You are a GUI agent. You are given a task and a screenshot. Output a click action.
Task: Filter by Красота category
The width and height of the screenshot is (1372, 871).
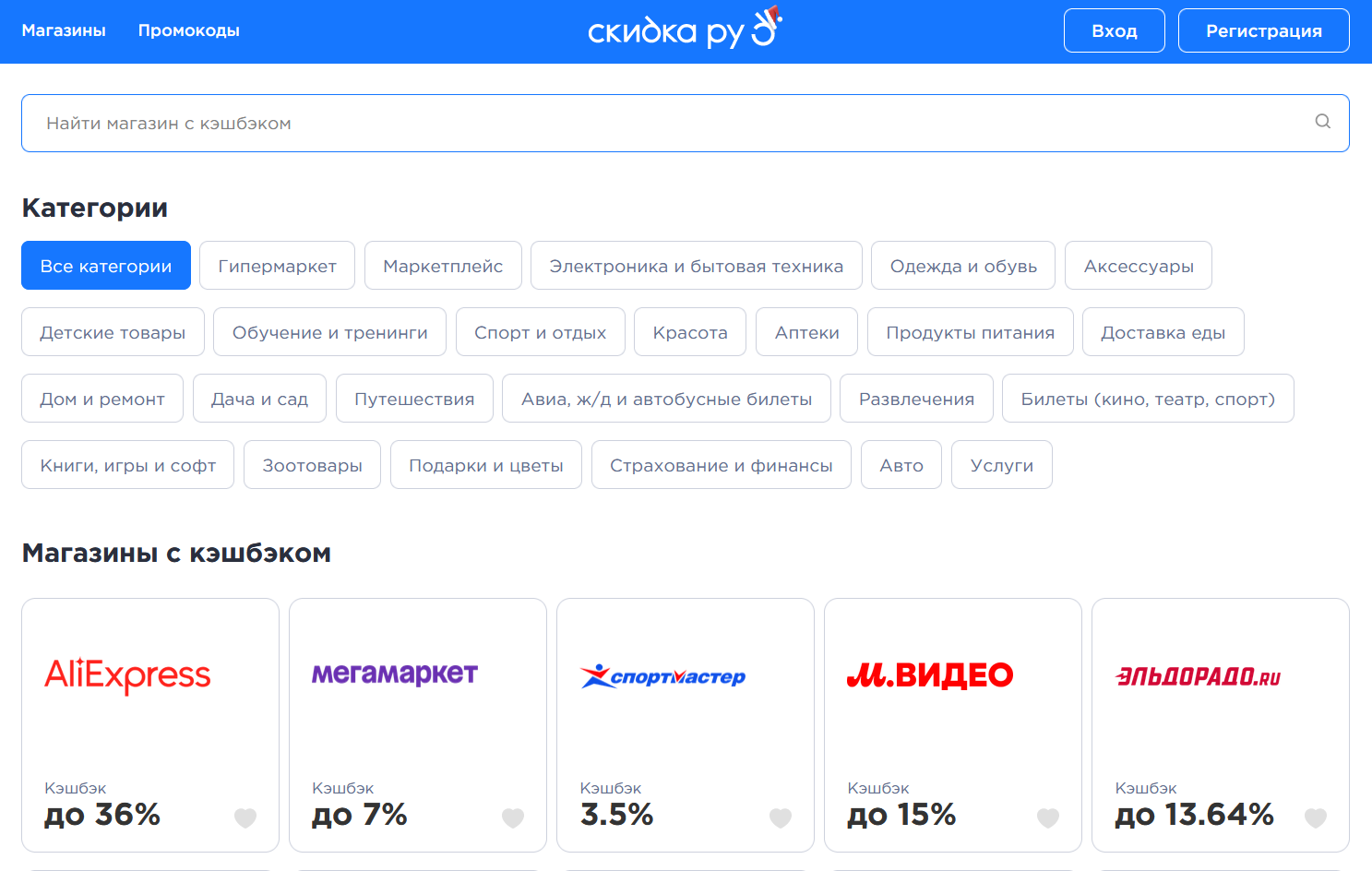pos(690,332)
